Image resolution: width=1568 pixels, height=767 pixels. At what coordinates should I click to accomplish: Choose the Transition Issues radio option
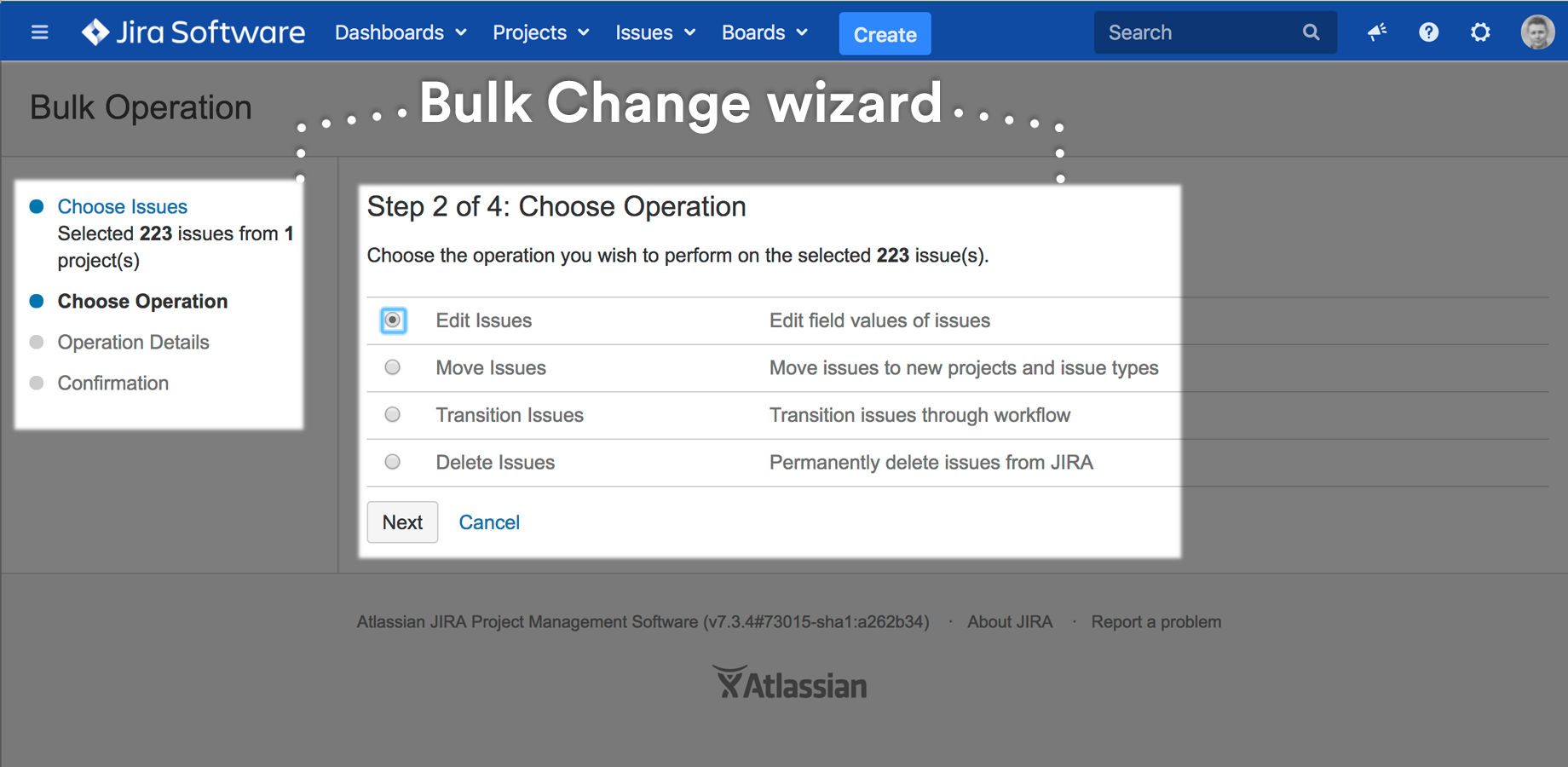393,415
